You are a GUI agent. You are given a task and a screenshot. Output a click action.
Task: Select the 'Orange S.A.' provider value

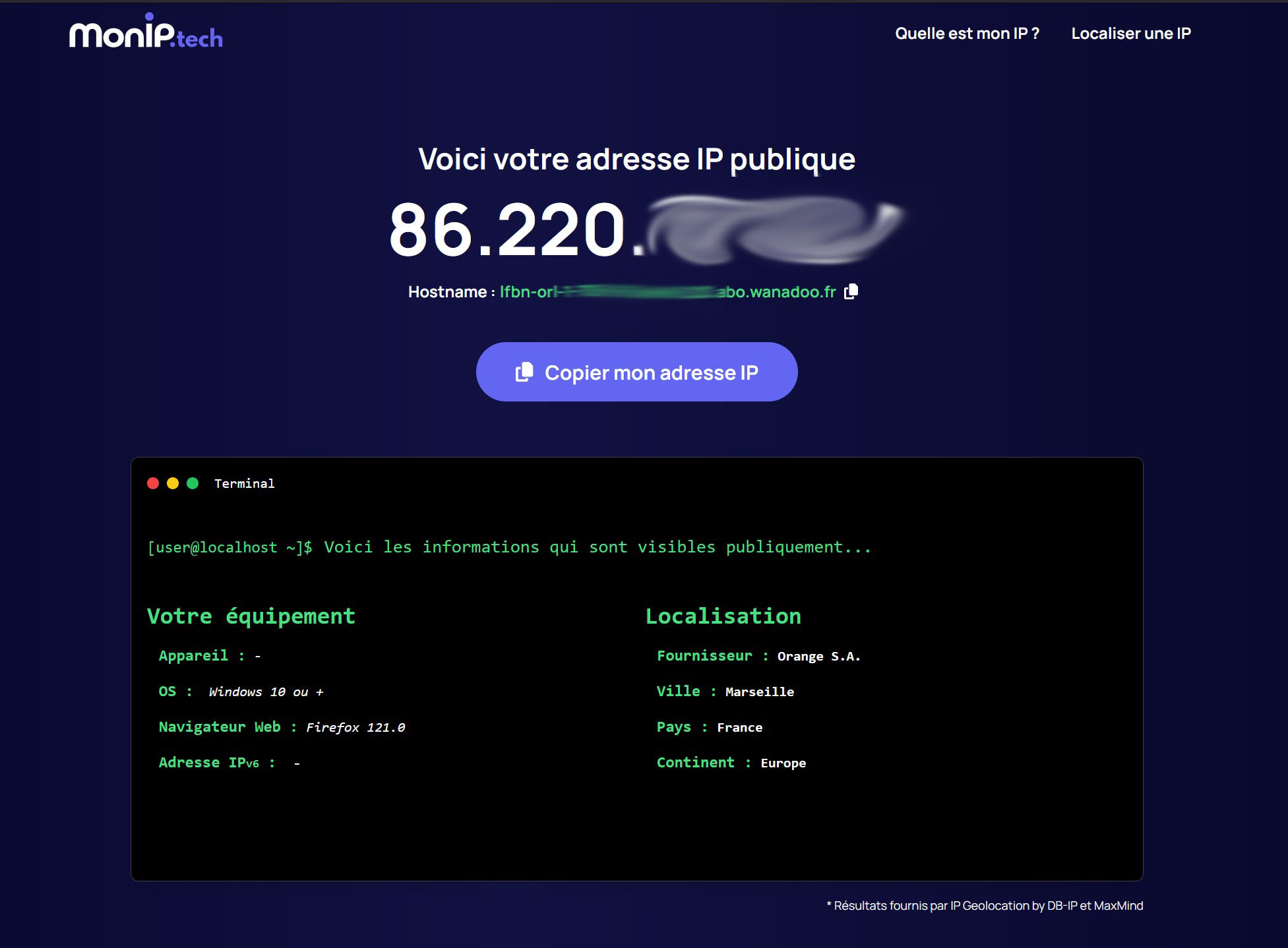[818, 656]
